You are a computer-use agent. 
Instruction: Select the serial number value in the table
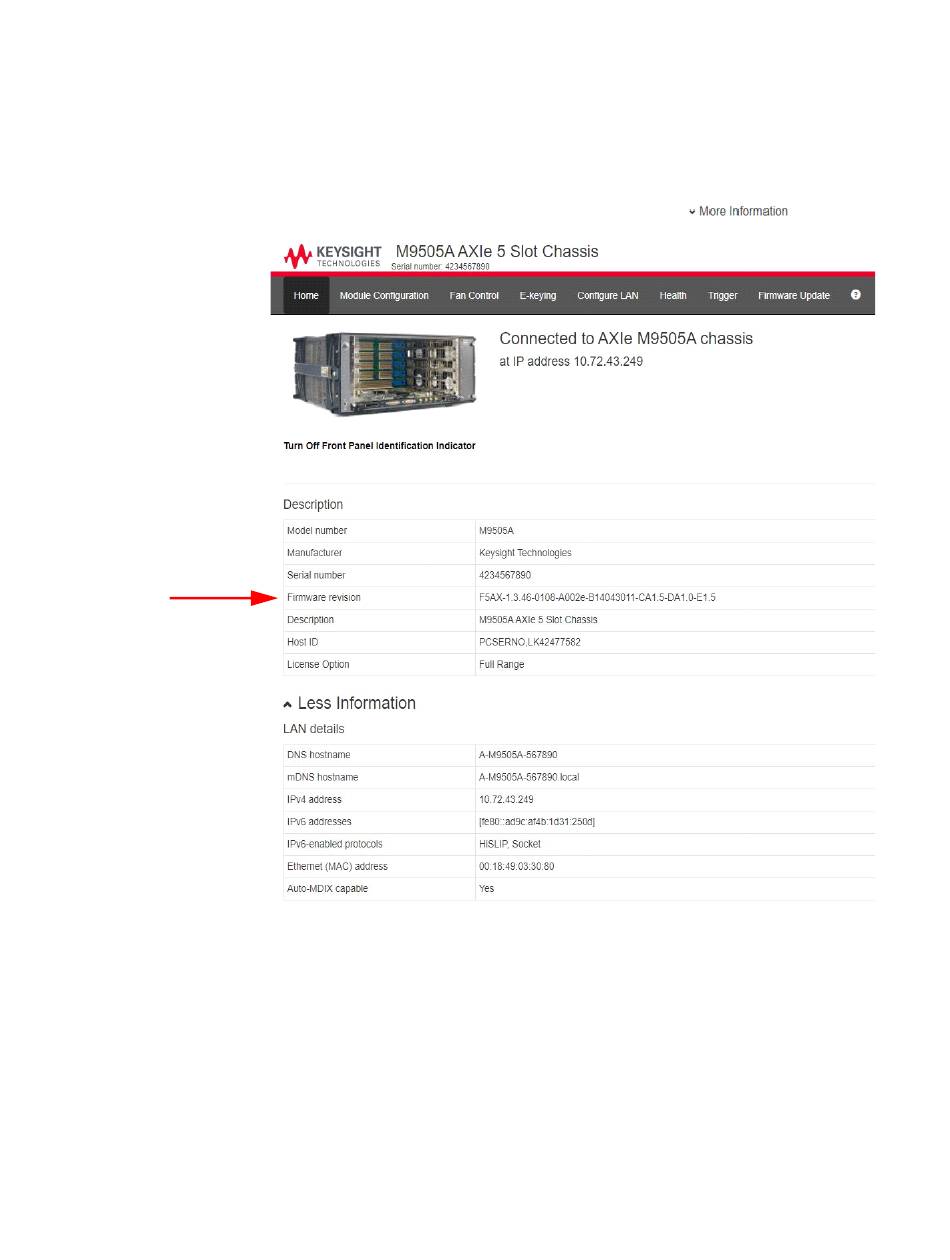click(x=506, y=576)
